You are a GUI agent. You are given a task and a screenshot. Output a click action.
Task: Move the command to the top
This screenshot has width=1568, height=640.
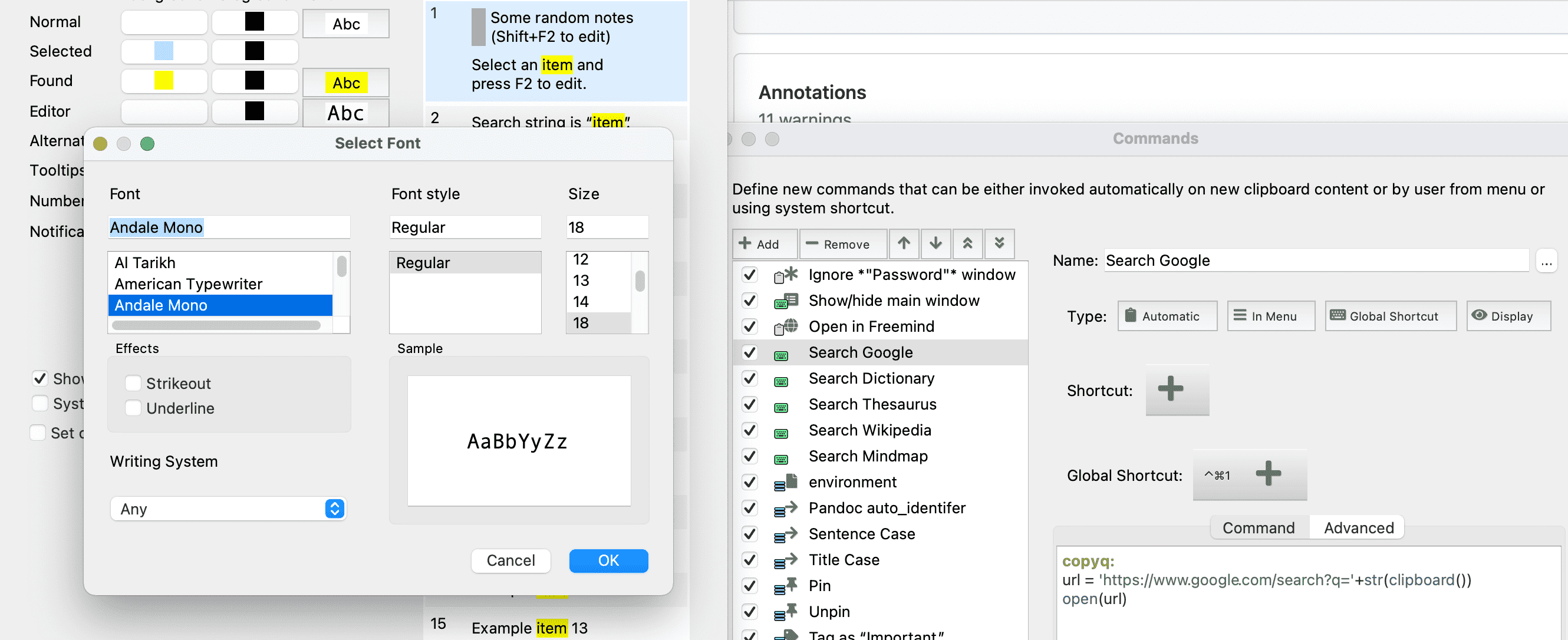pyautogui.click(x=968, y=243)
